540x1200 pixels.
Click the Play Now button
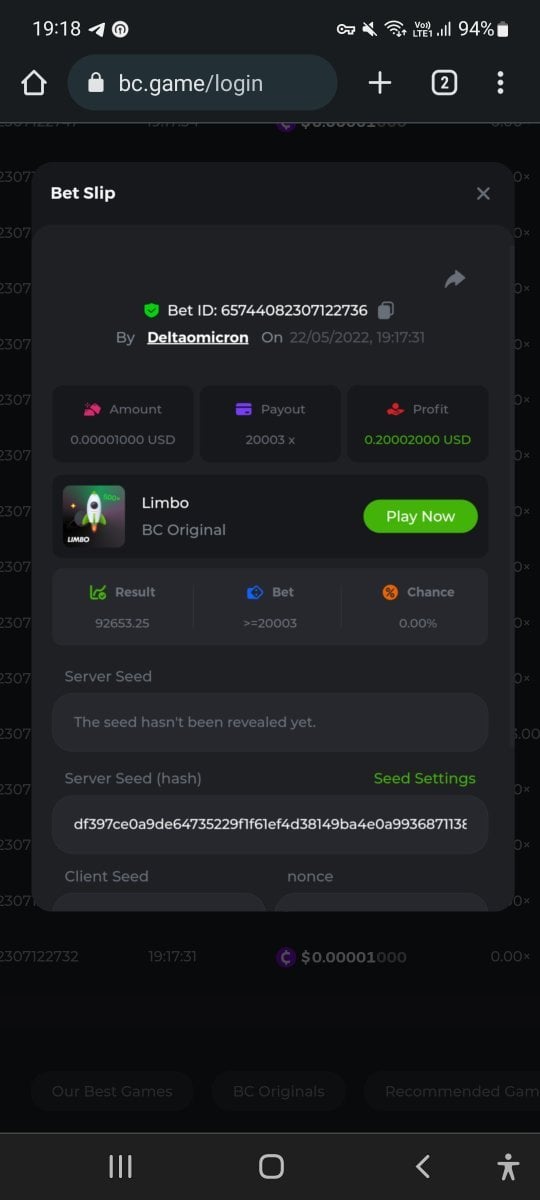point(420,516)
